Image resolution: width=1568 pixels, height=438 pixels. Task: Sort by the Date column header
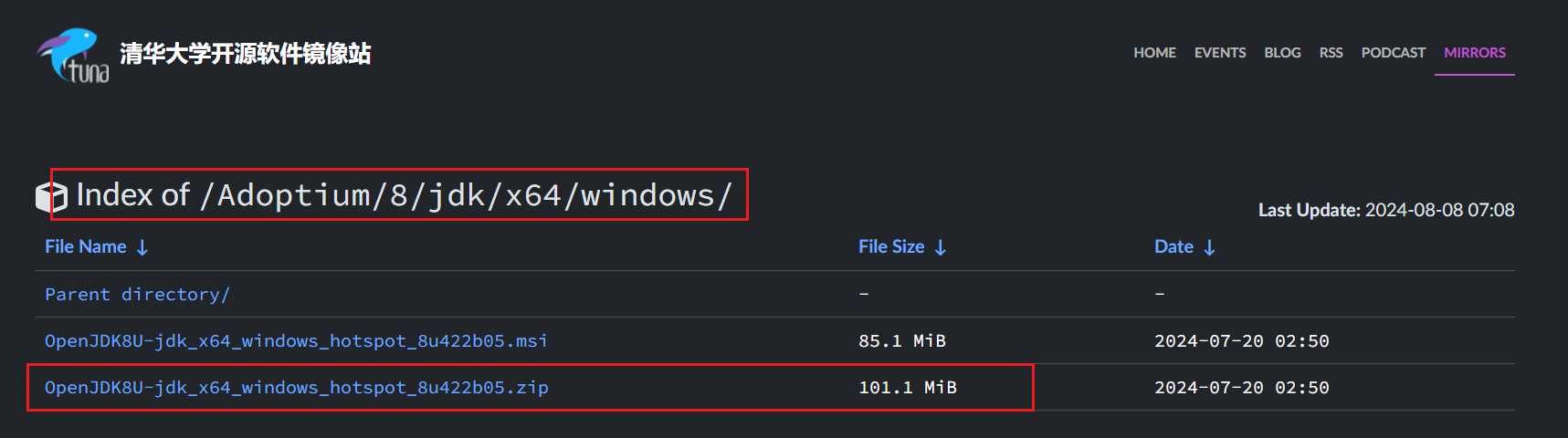tap(1173, 246)
